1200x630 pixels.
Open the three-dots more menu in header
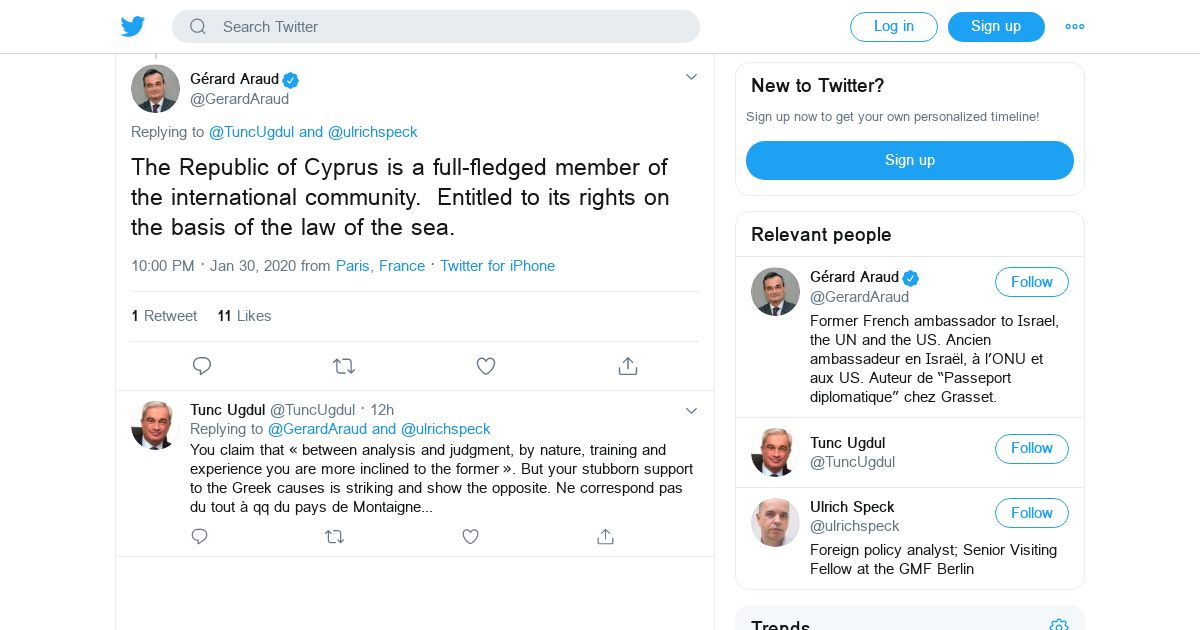coord(1075,27)
